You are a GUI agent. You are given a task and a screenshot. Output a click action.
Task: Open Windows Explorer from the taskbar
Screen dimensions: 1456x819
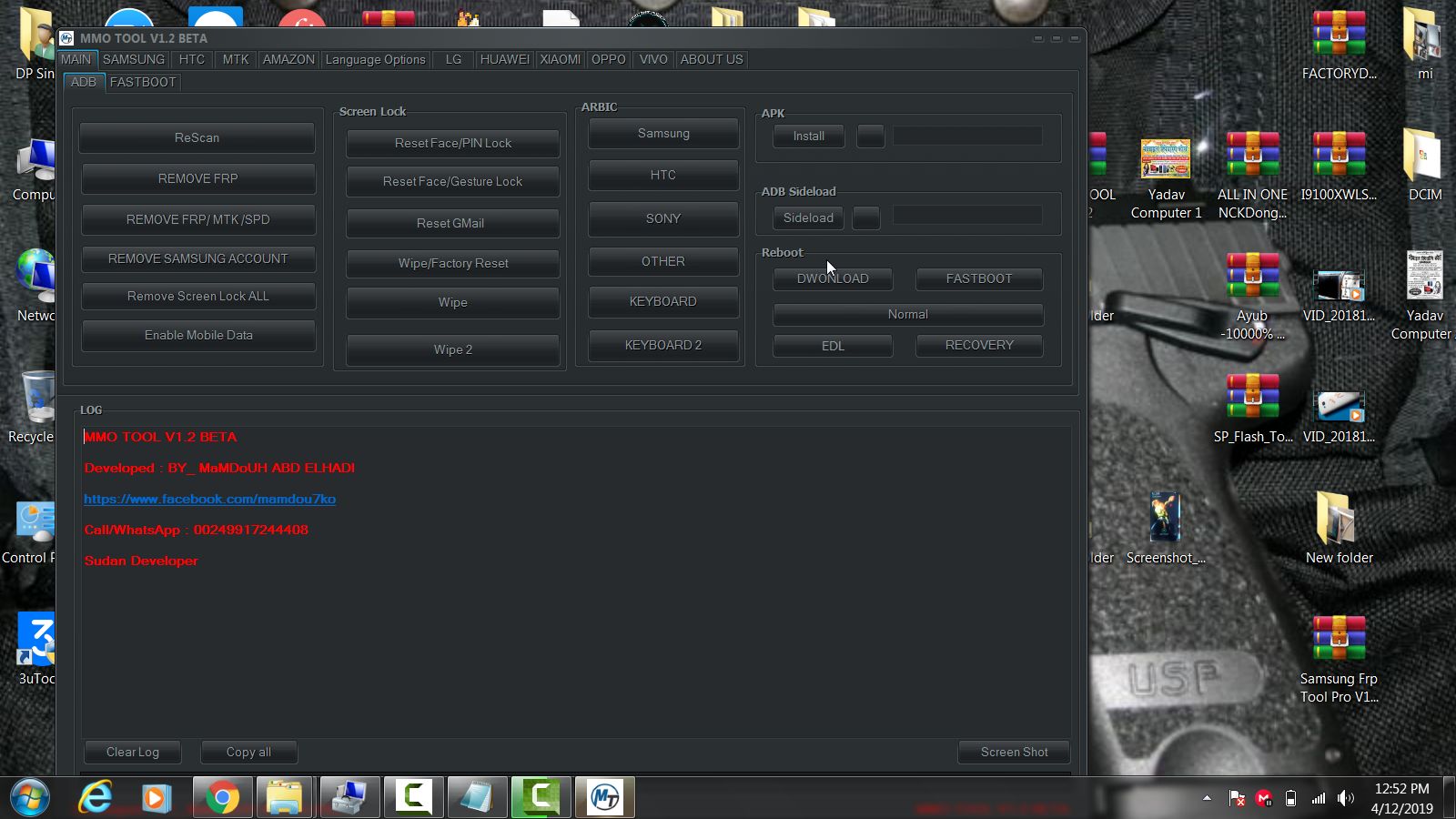285,798
